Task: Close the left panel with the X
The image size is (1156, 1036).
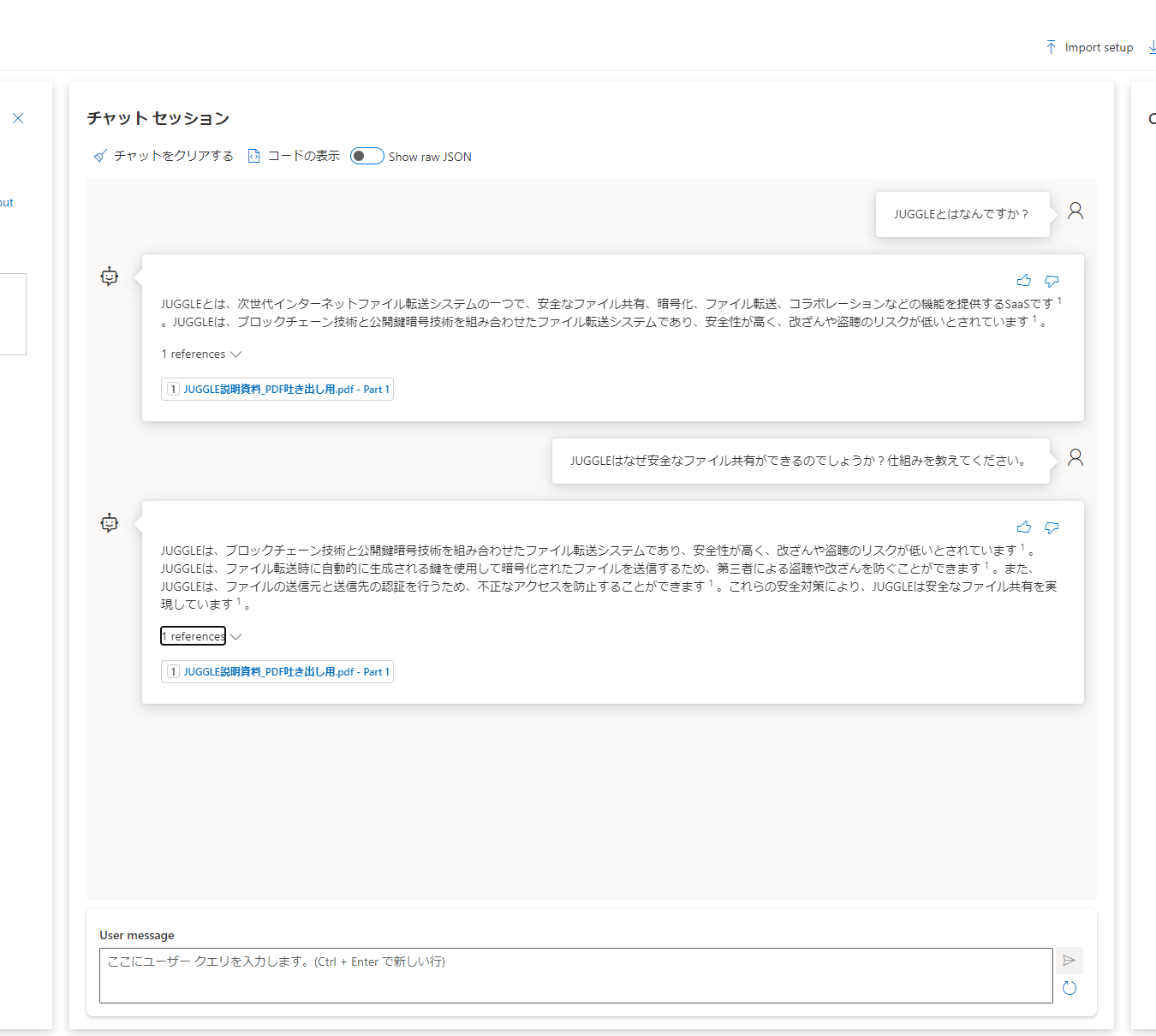Action: (x=18, y=118)
